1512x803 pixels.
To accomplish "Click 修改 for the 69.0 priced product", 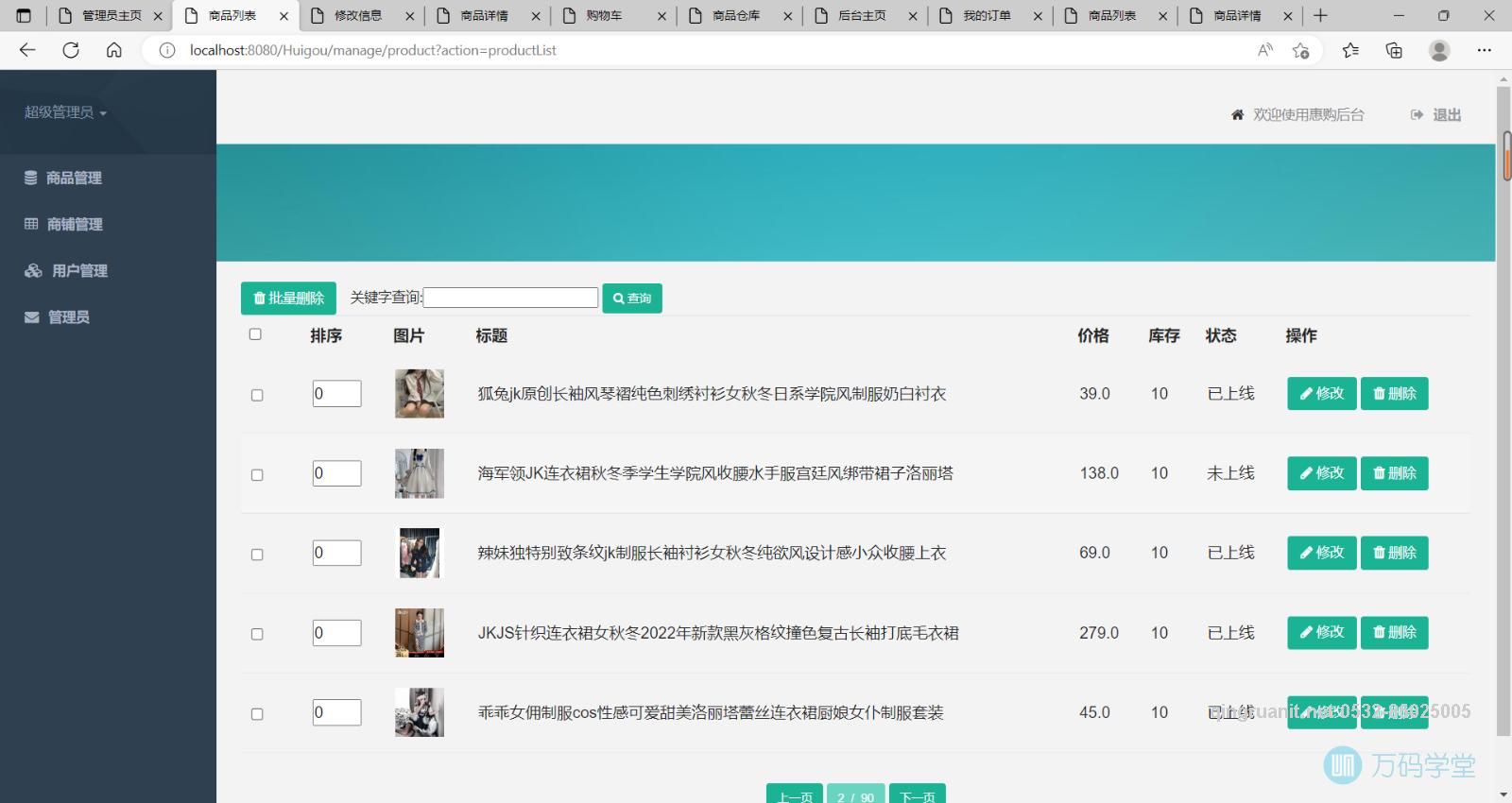I will pyautogui.click(x=1322, y=553).
